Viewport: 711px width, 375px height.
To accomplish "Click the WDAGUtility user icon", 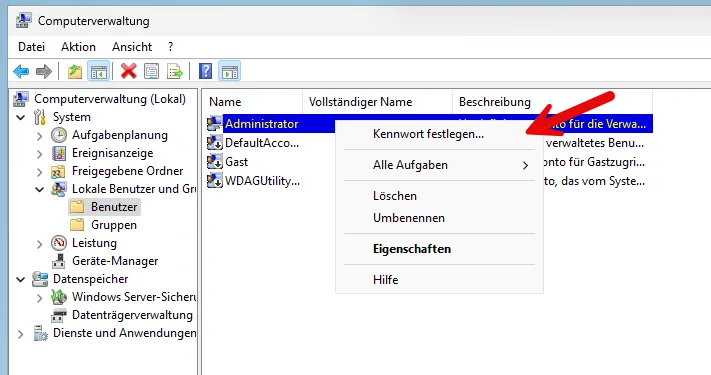I will point(214,180).
